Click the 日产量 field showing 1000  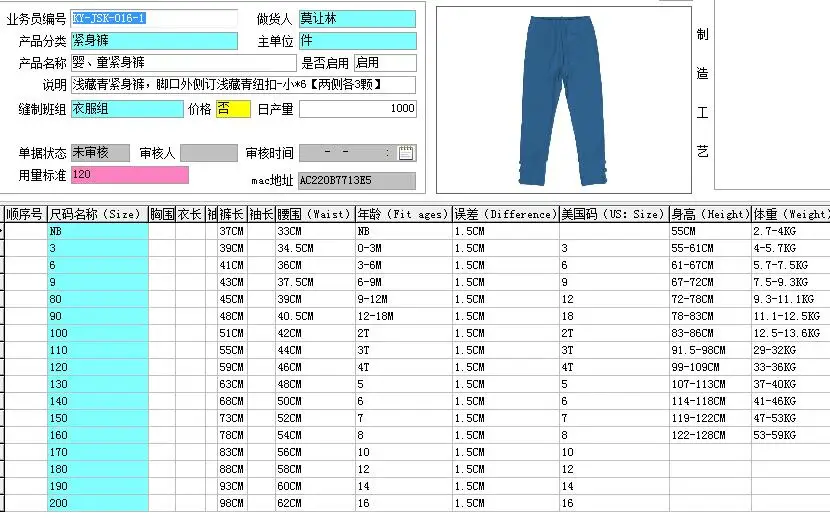(357, 109)
